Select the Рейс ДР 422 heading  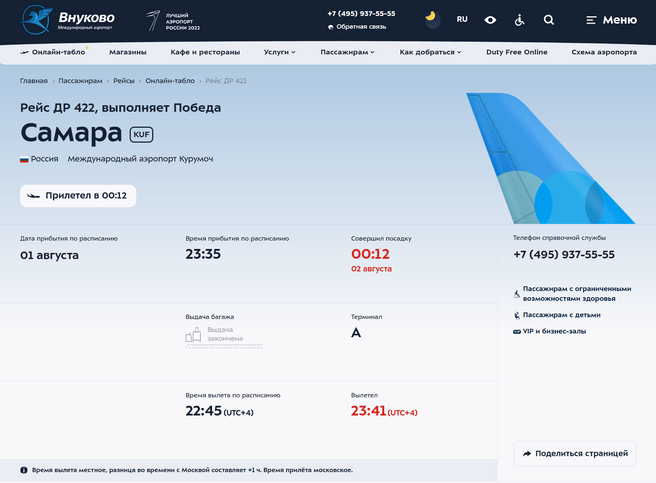[x=120, y=108]
